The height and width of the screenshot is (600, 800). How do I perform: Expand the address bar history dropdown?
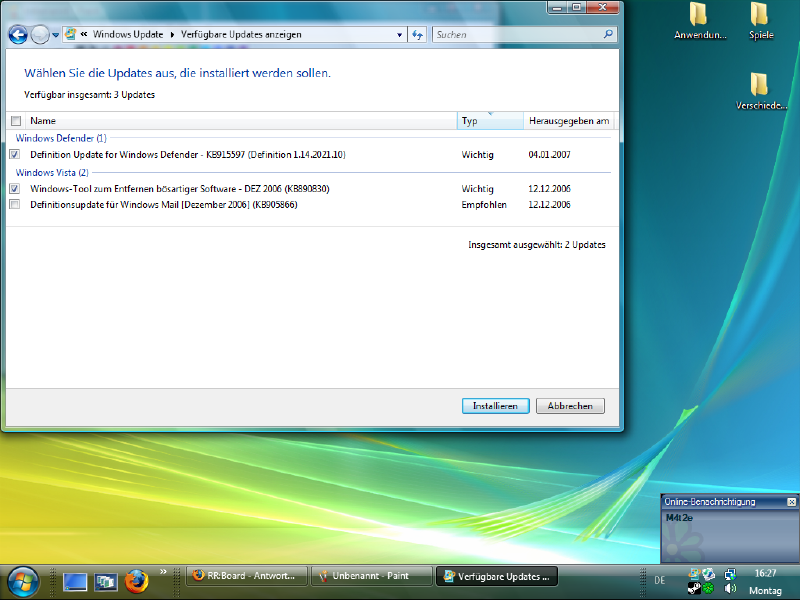pyautogui.click(x=399, y=35)
